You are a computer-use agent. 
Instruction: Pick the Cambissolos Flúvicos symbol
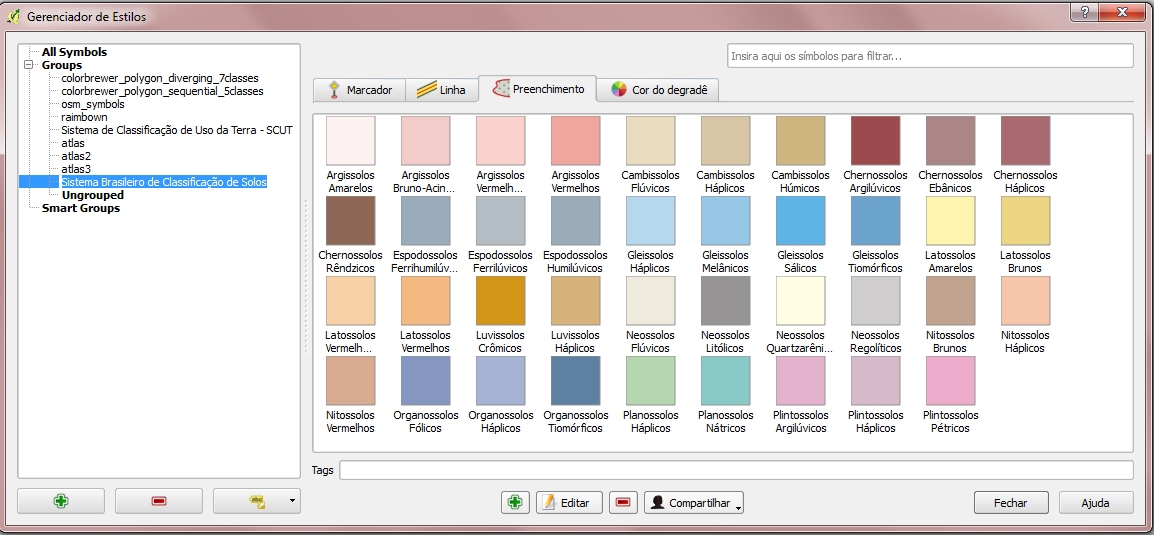coord(651,141)
